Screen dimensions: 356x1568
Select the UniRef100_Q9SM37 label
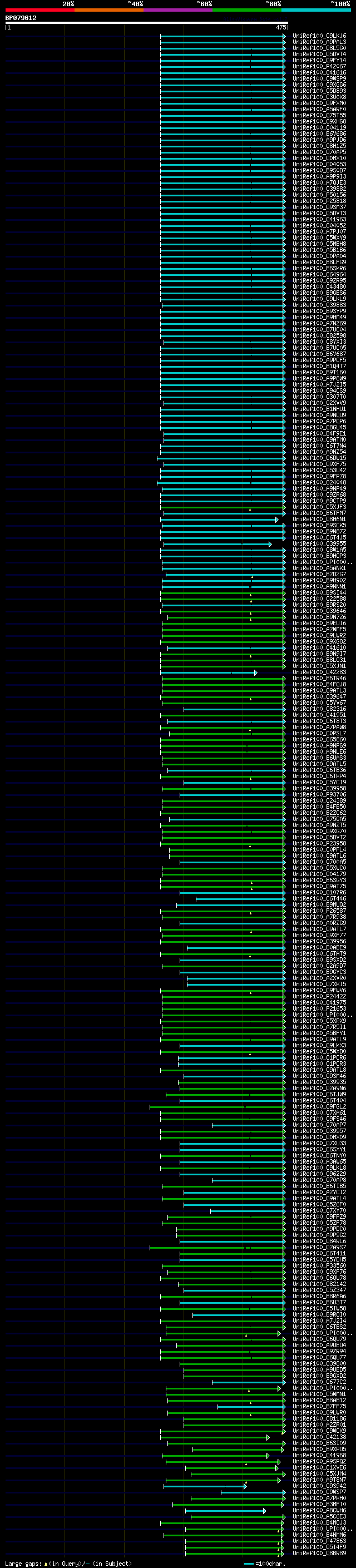[319, 207]
